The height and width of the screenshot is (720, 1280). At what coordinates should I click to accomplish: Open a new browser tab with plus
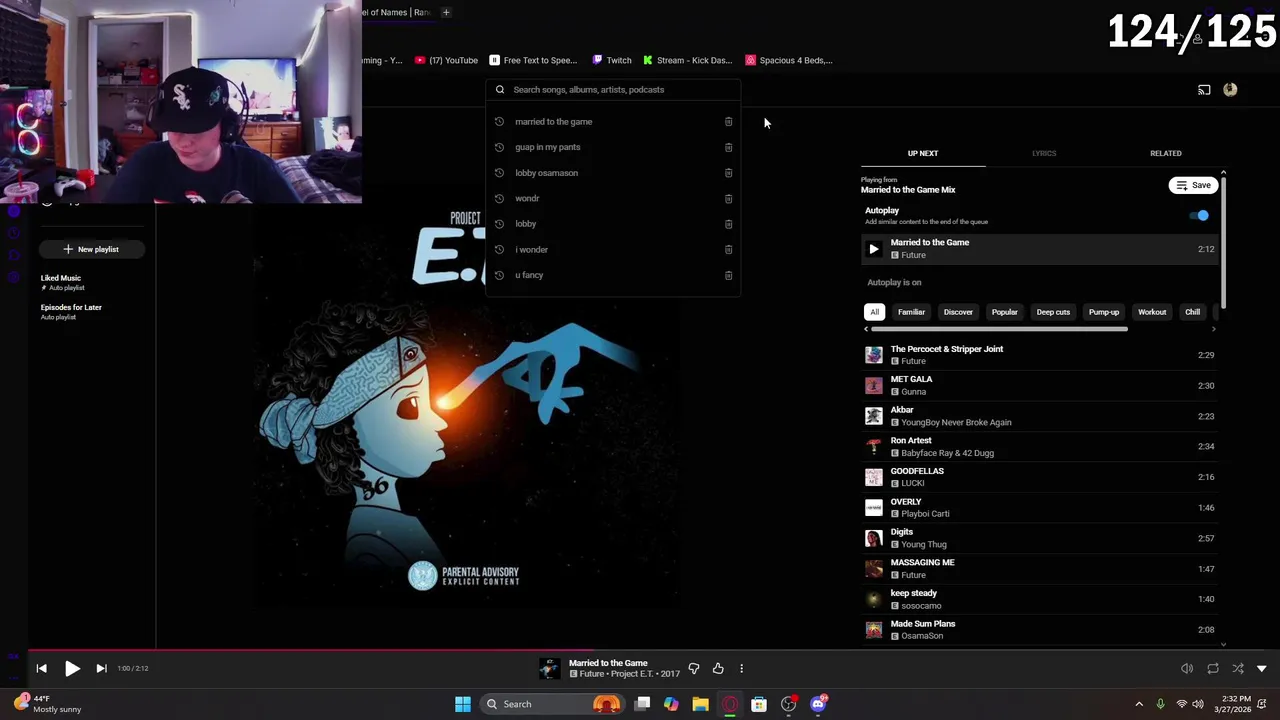446,12
